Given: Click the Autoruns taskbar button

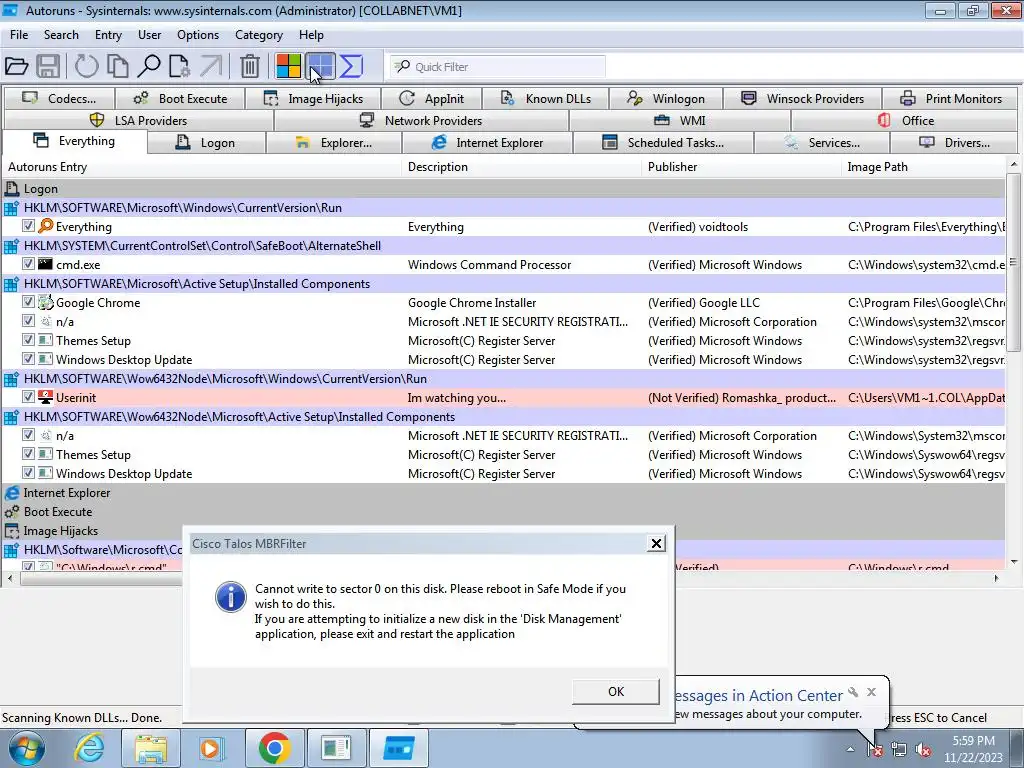Looking at the screenshot, I should 399,748.
